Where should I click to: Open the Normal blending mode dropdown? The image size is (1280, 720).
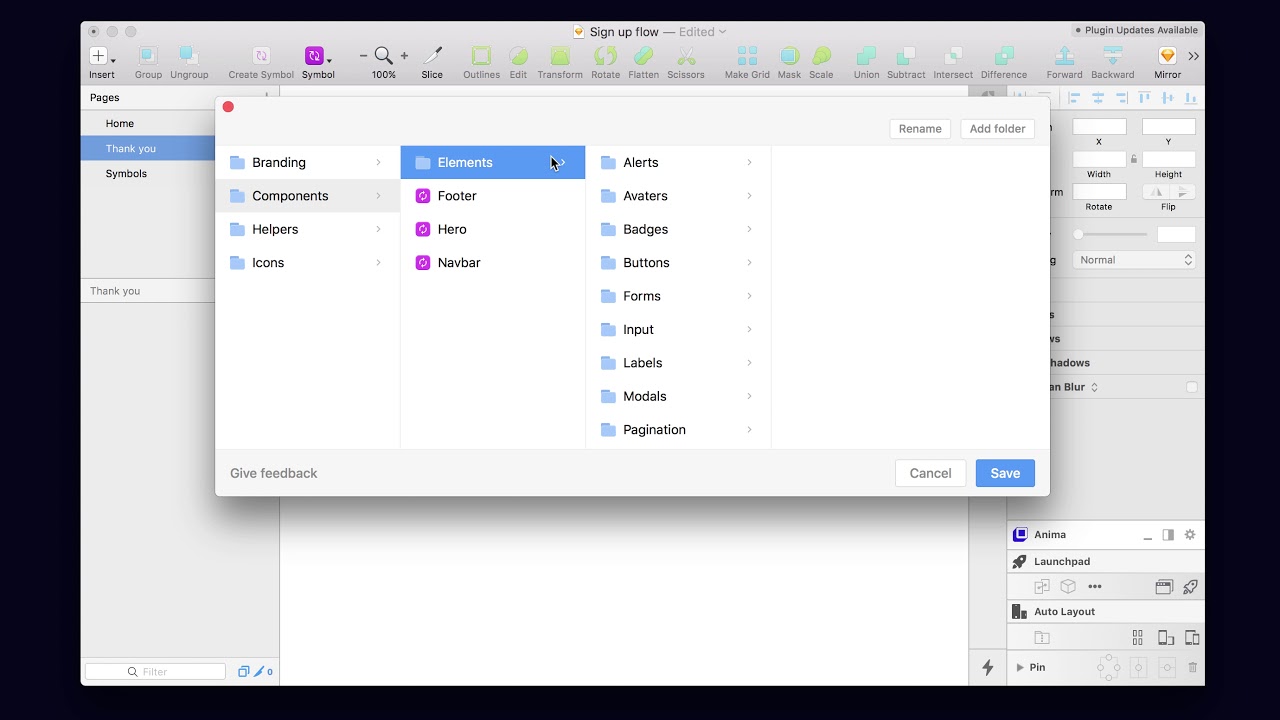1134,259
